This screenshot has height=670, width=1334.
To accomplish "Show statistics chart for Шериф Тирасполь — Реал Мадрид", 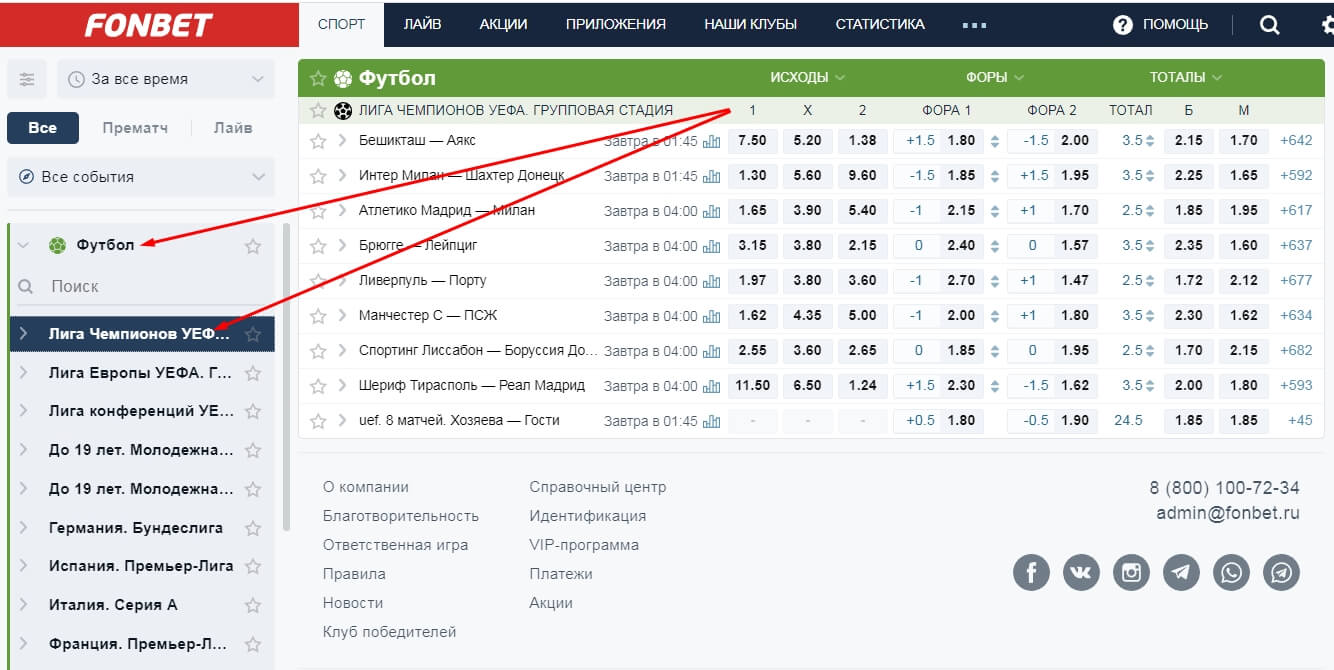I will (x=711, y=386).
